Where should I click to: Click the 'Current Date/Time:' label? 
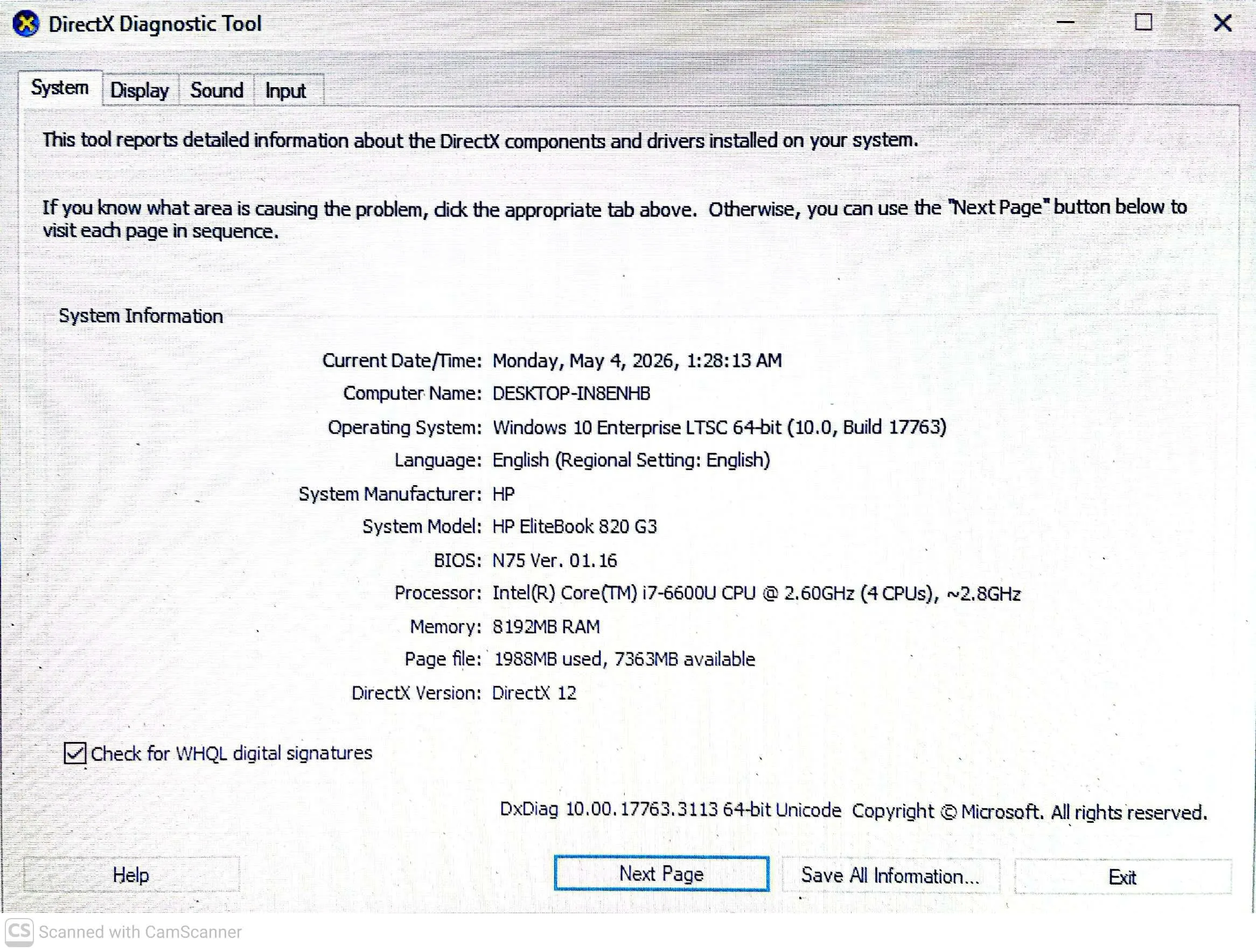(x=402, y=360)
